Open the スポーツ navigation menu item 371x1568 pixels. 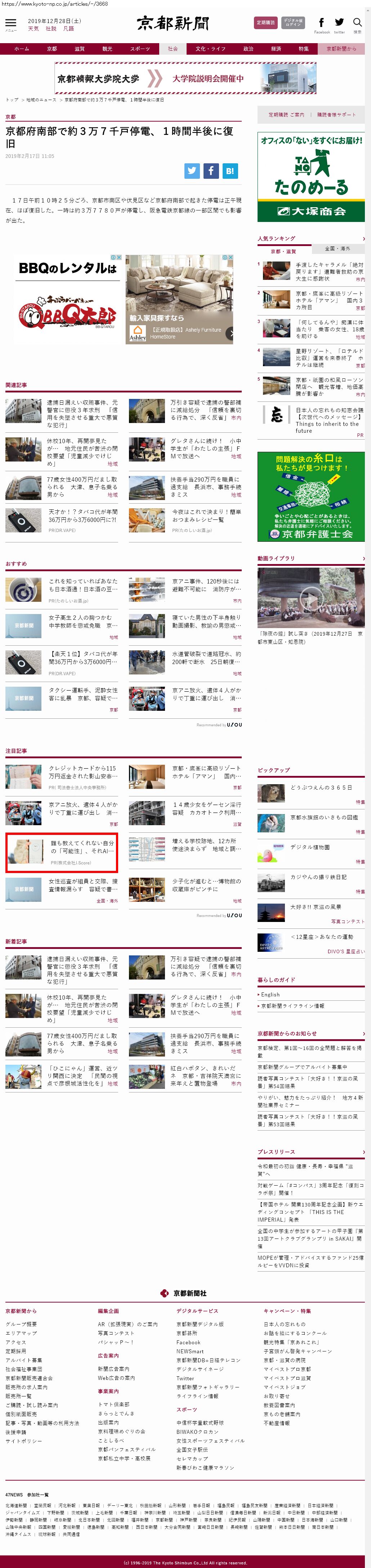pos(139,49)
